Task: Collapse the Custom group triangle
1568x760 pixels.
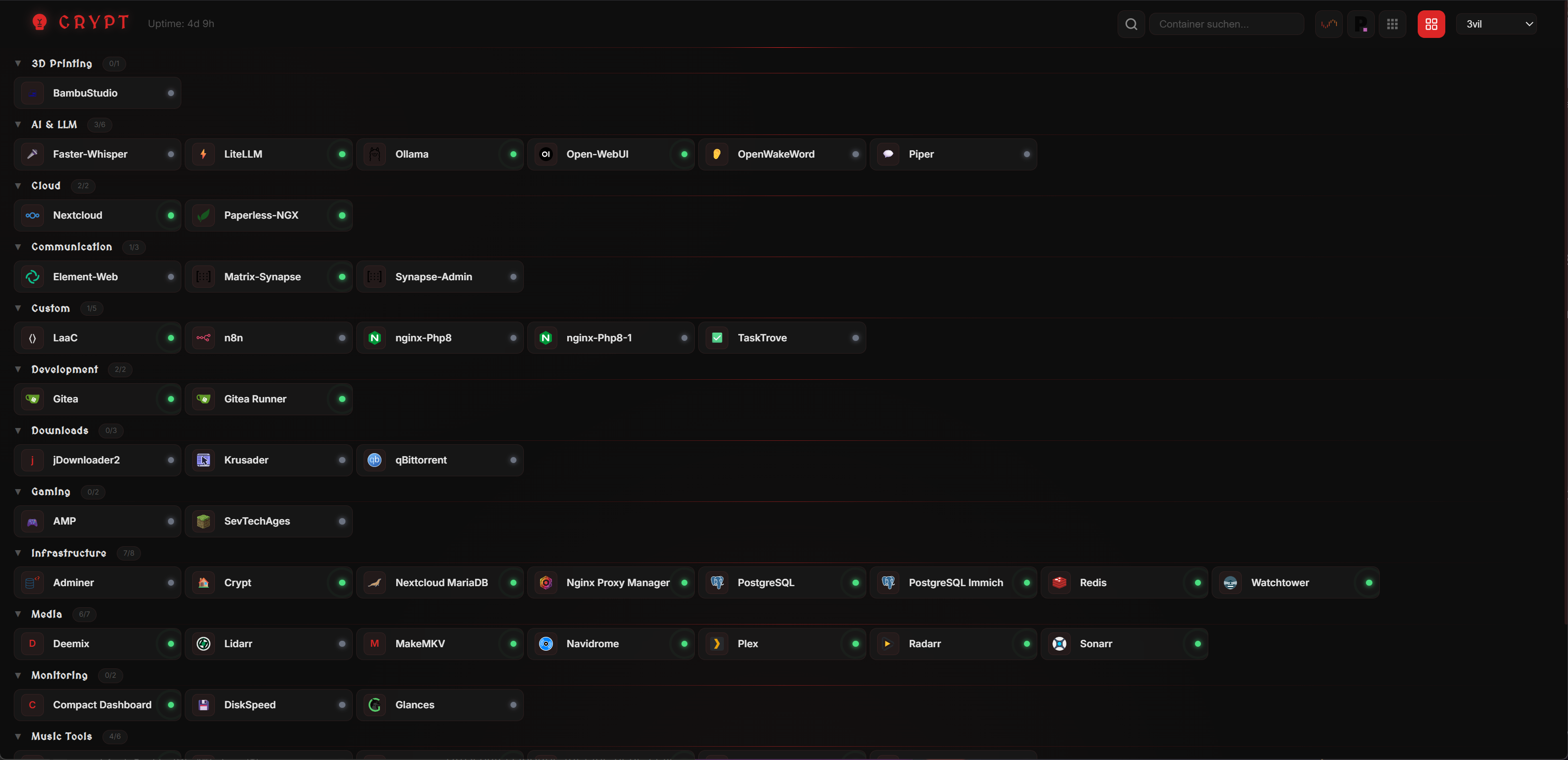Action: (18, 308)
